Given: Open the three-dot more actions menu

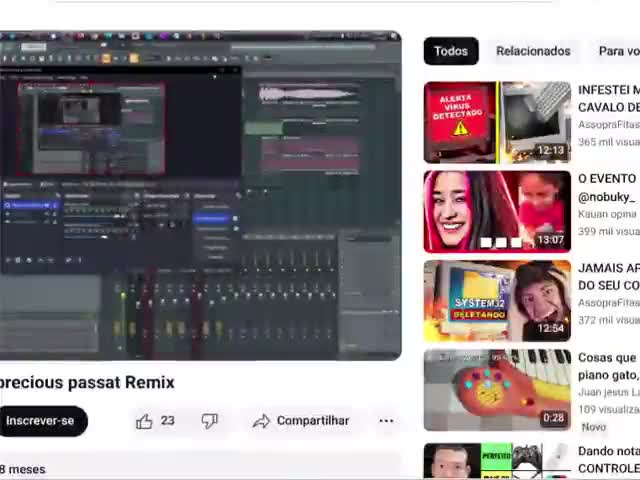Looking at the screenshot, I should (386, 421).
